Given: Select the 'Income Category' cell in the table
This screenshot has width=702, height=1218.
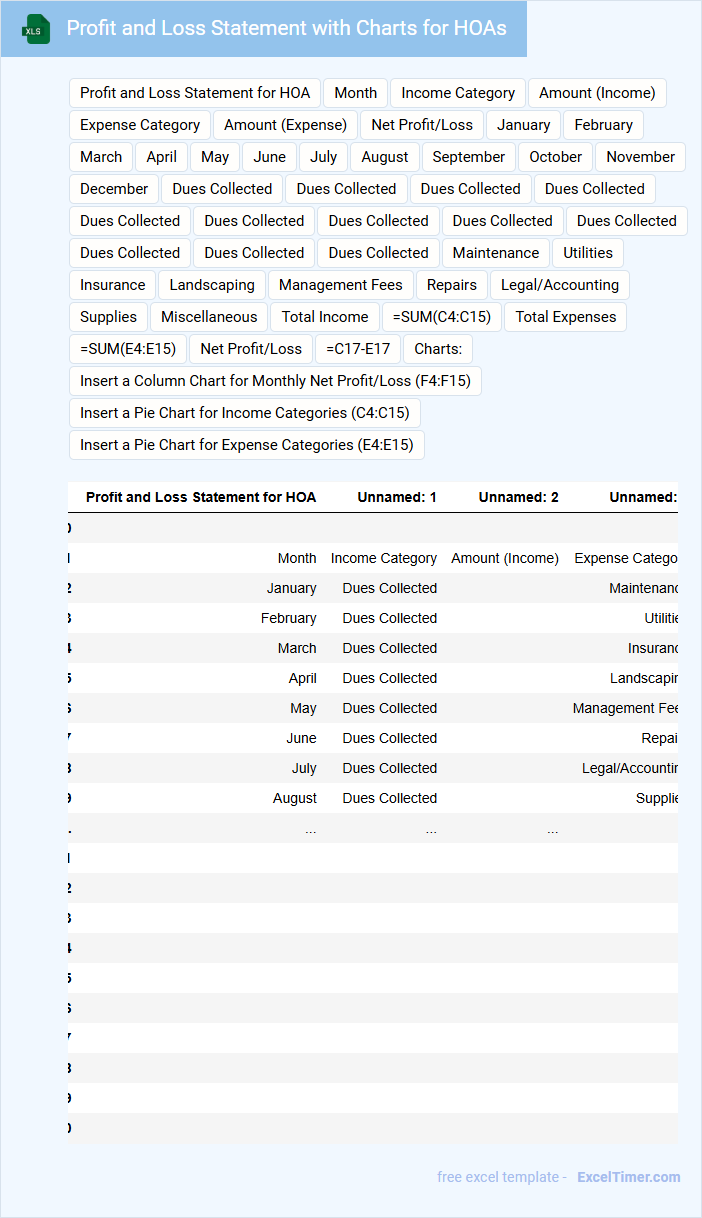Looking at the screenshot, I should click(x=384, y=558).
